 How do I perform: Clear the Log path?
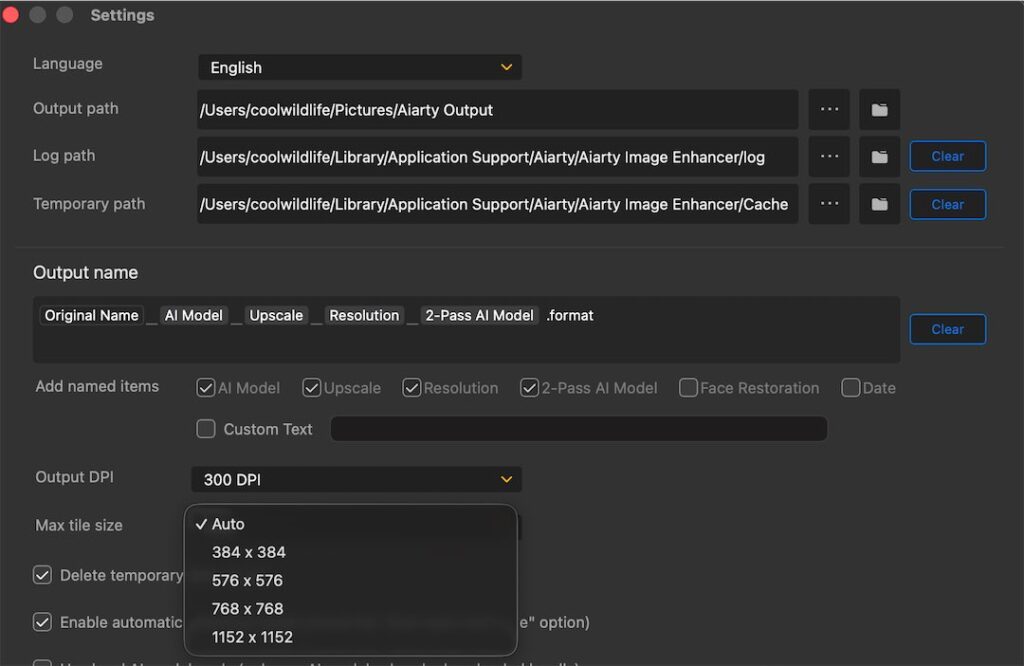(x=947, y=157)
